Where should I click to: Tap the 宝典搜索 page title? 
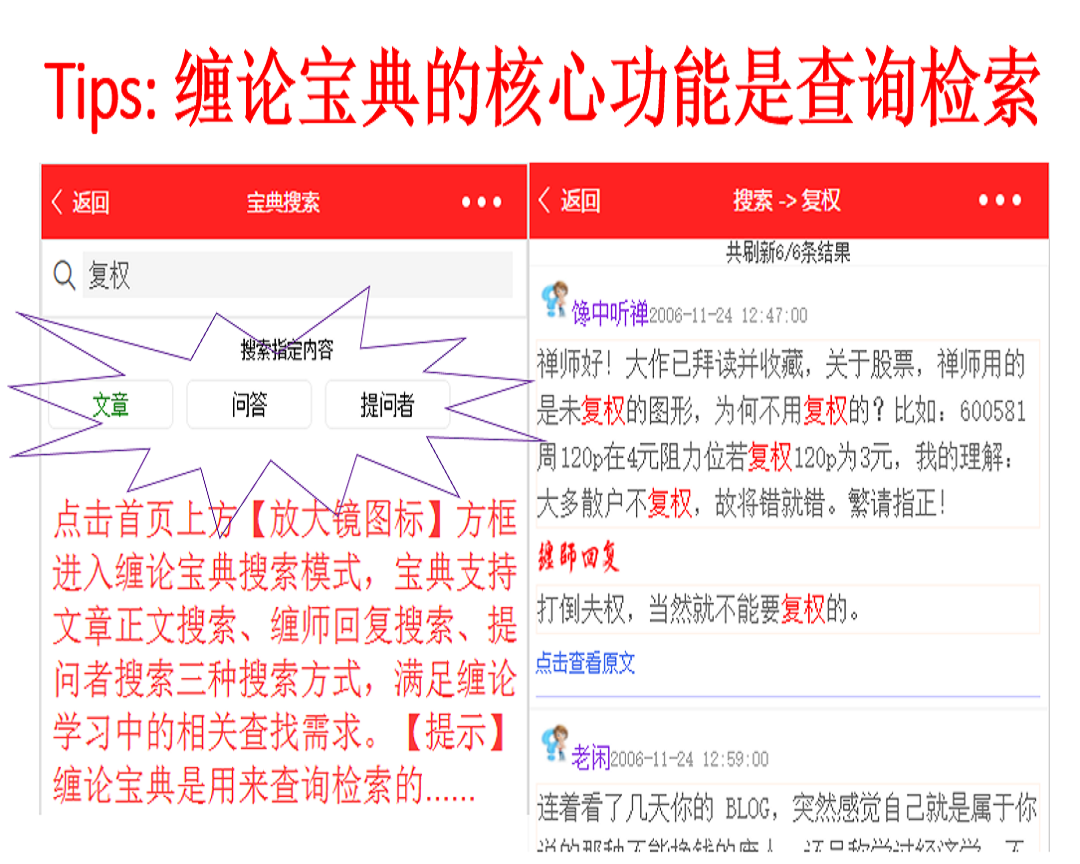(x=283, y=202)
